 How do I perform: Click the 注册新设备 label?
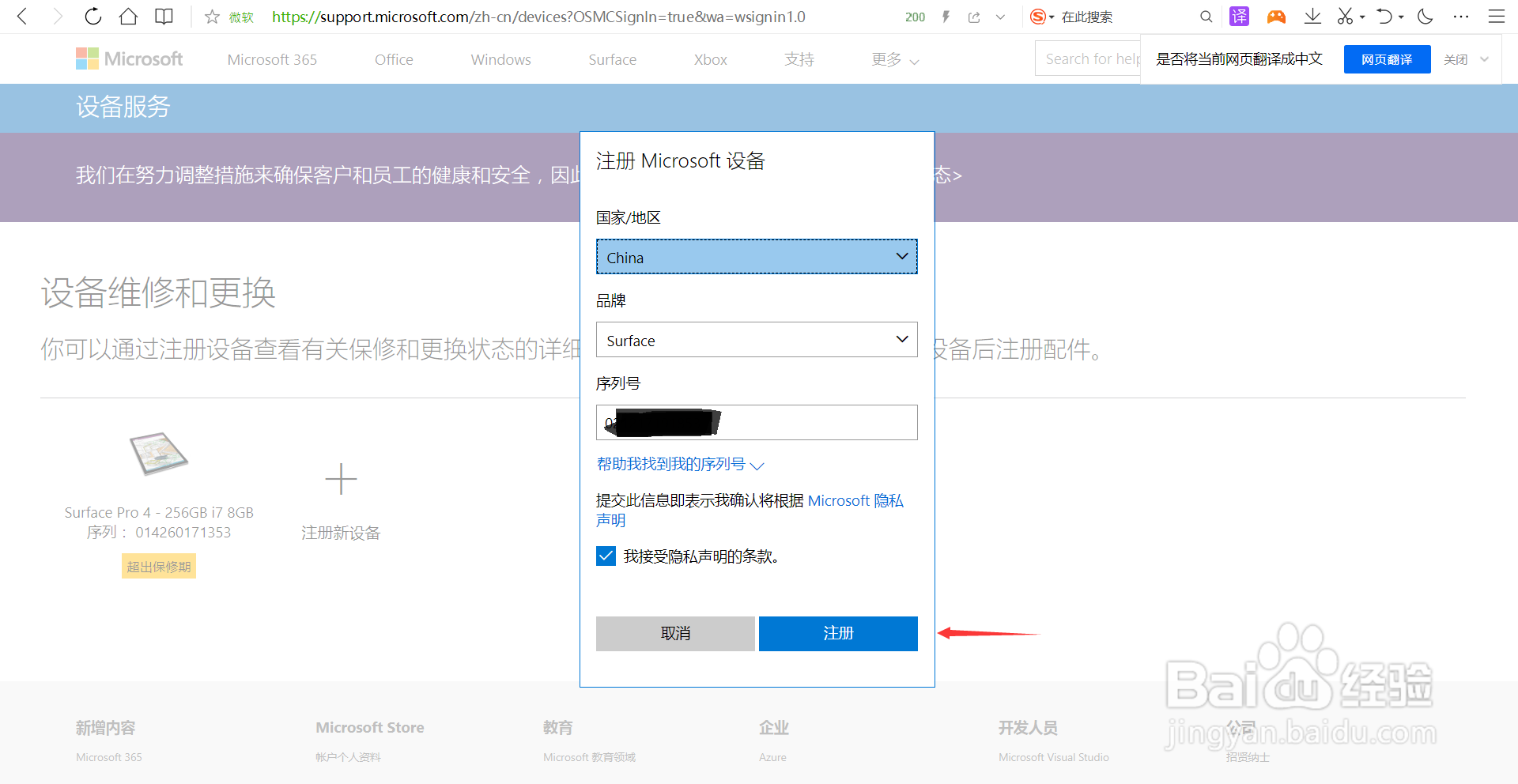point(341,533)
